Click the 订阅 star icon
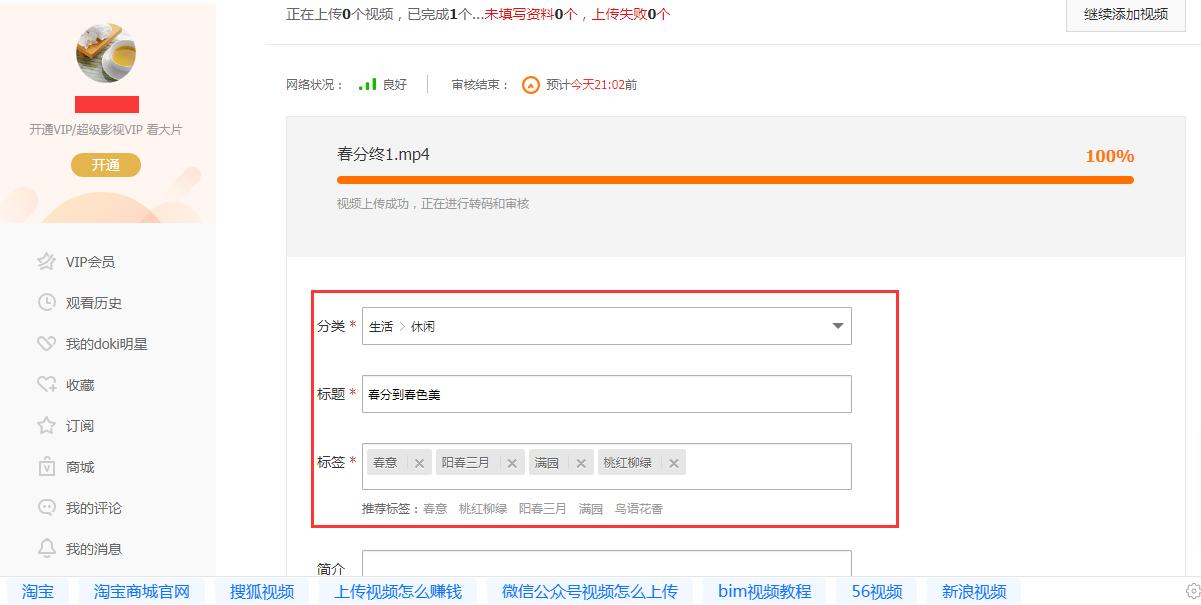The image size is (1201, 605). click(48, 426)
